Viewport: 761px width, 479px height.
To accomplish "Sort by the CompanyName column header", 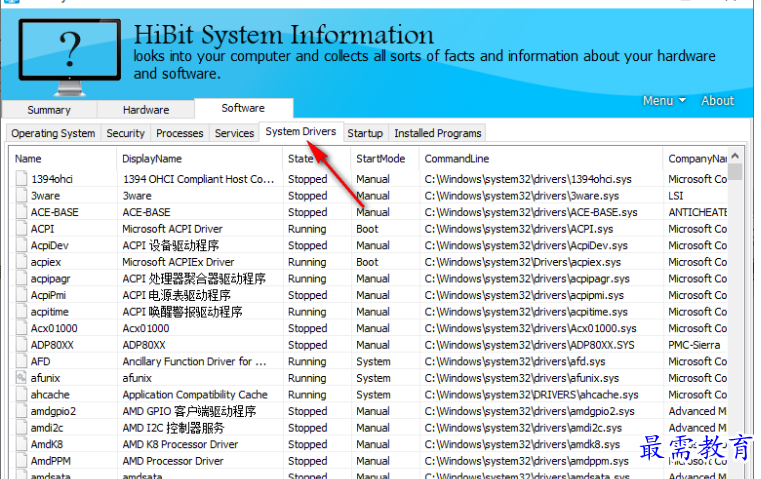I will point(697,159).
